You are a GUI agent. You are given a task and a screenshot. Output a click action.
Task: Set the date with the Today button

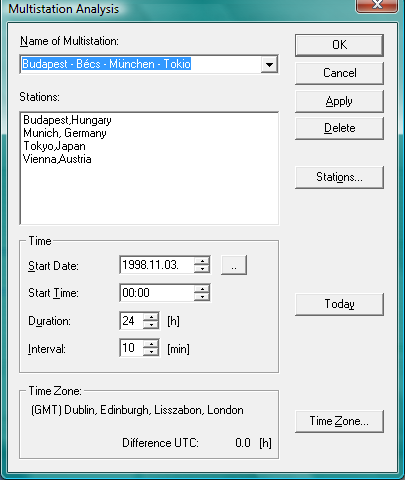tap(339, 304)
